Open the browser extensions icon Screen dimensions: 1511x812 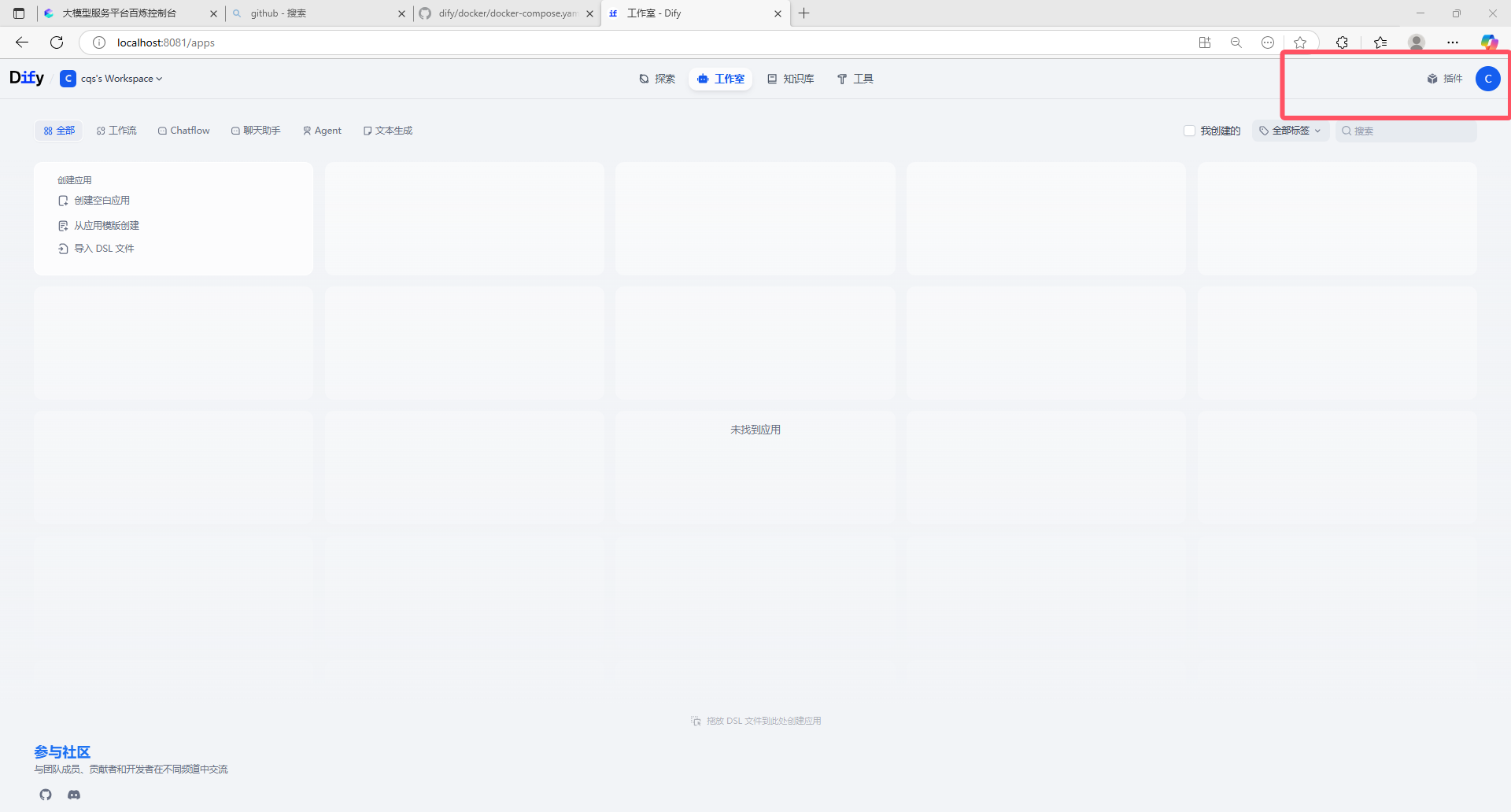(x=1342, y=42)
